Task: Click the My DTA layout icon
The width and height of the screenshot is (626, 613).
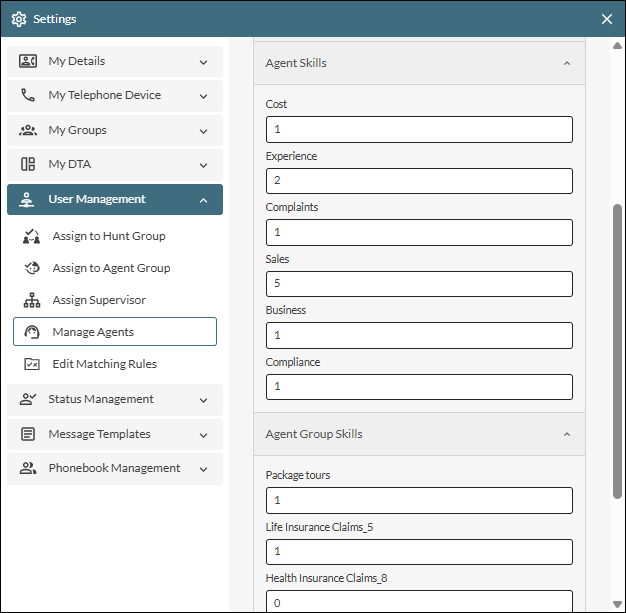Action: coord(28,165)
